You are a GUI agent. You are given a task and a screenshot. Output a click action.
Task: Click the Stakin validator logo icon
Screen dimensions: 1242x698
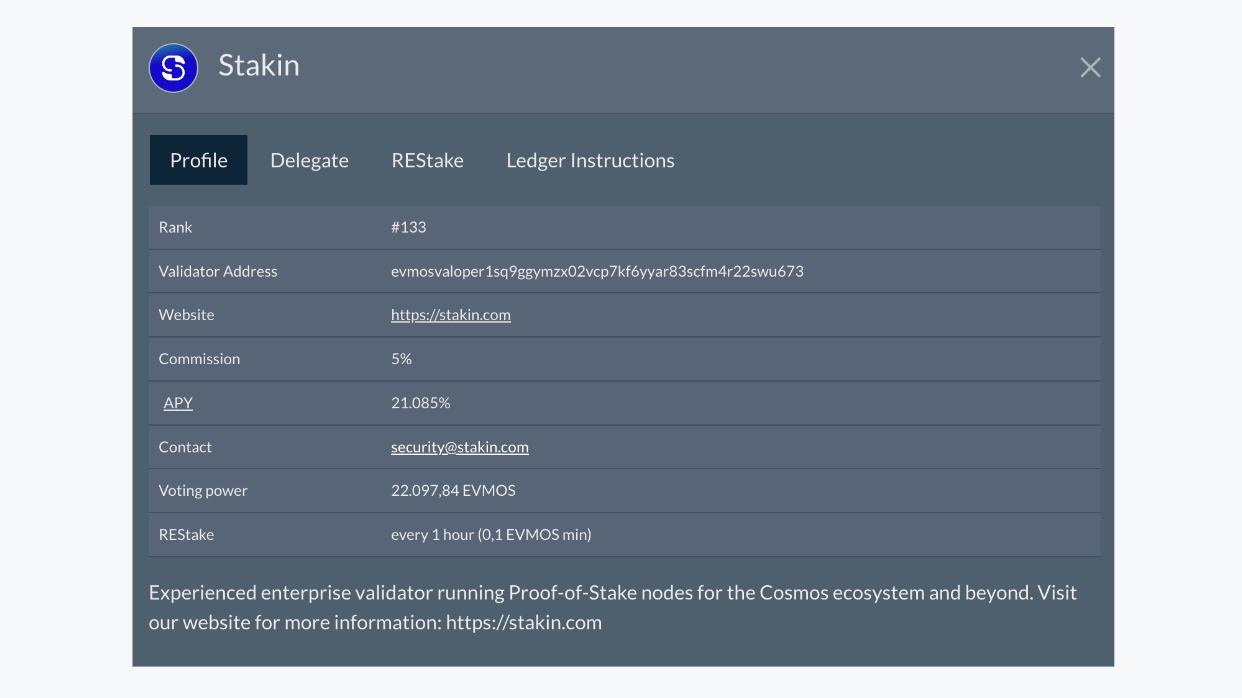[173, 68]
